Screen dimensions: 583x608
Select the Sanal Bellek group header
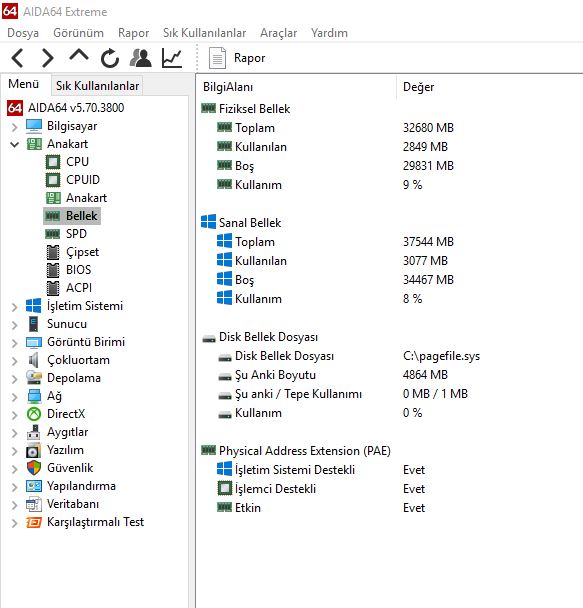[x=250, y=223]
